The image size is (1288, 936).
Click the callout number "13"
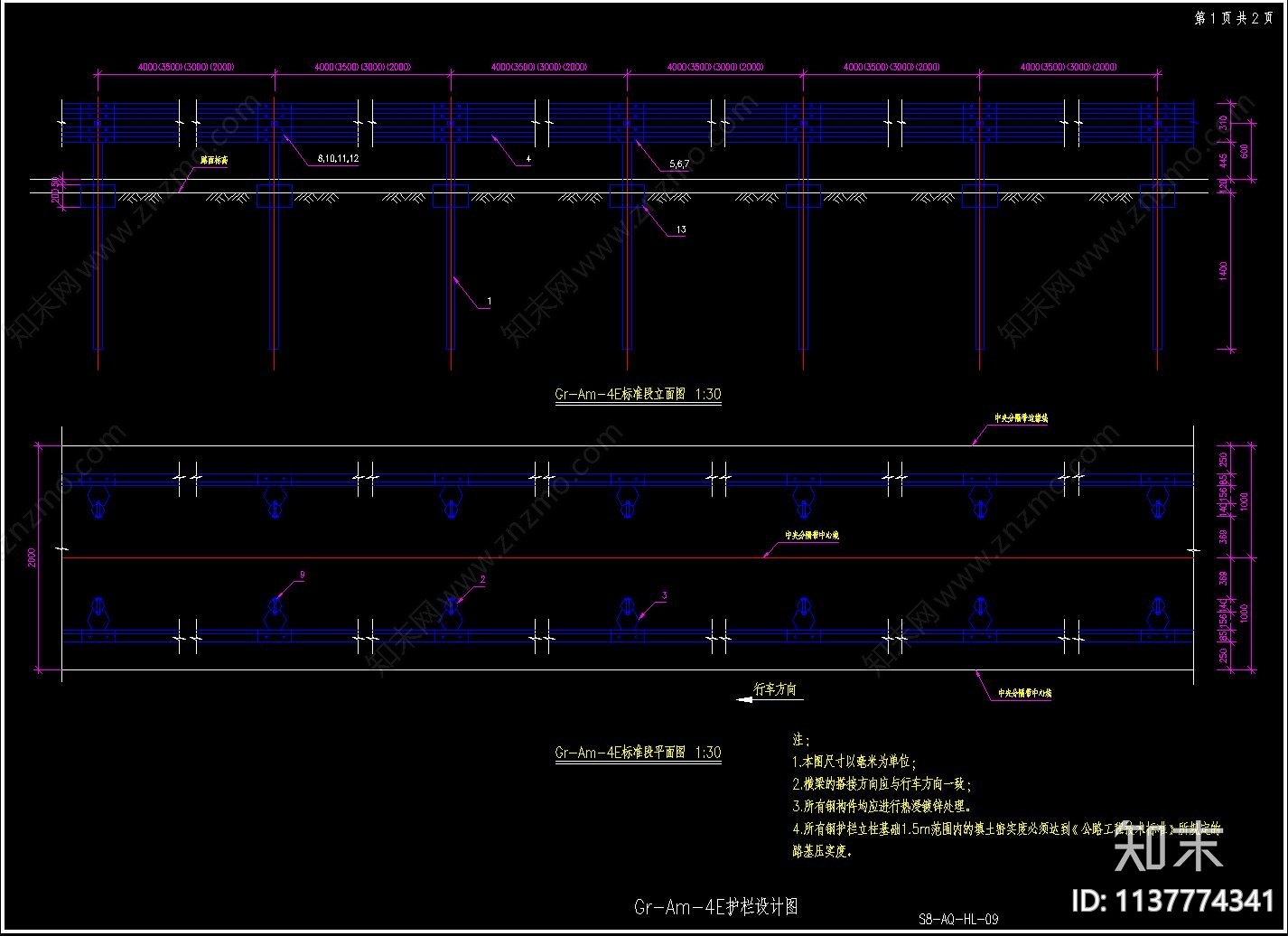pyautogui.click(x=680, y=230)
